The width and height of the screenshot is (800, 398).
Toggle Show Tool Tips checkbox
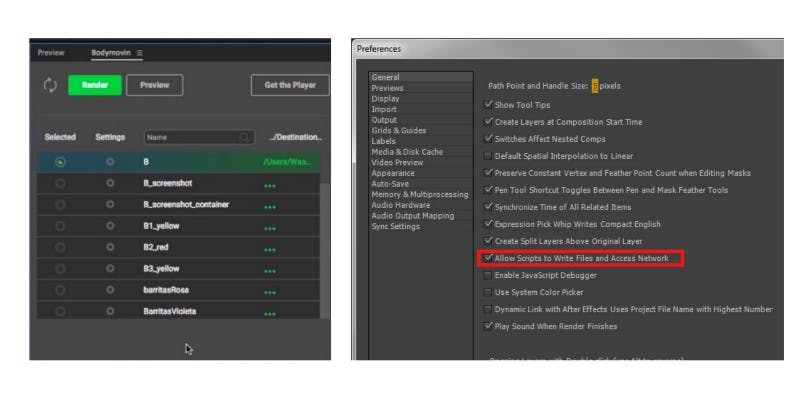(488, 105)
